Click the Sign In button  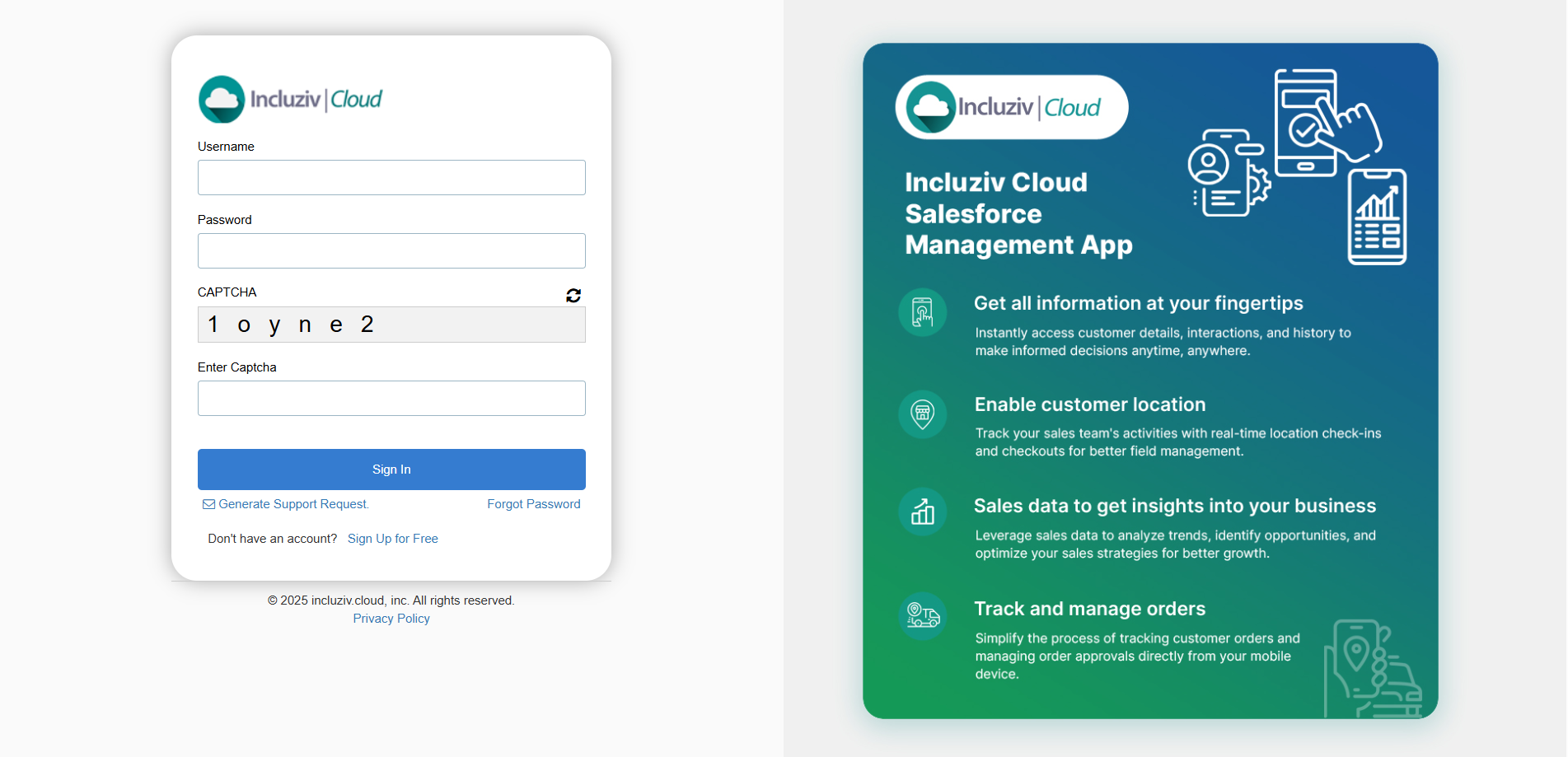(391, 470)
